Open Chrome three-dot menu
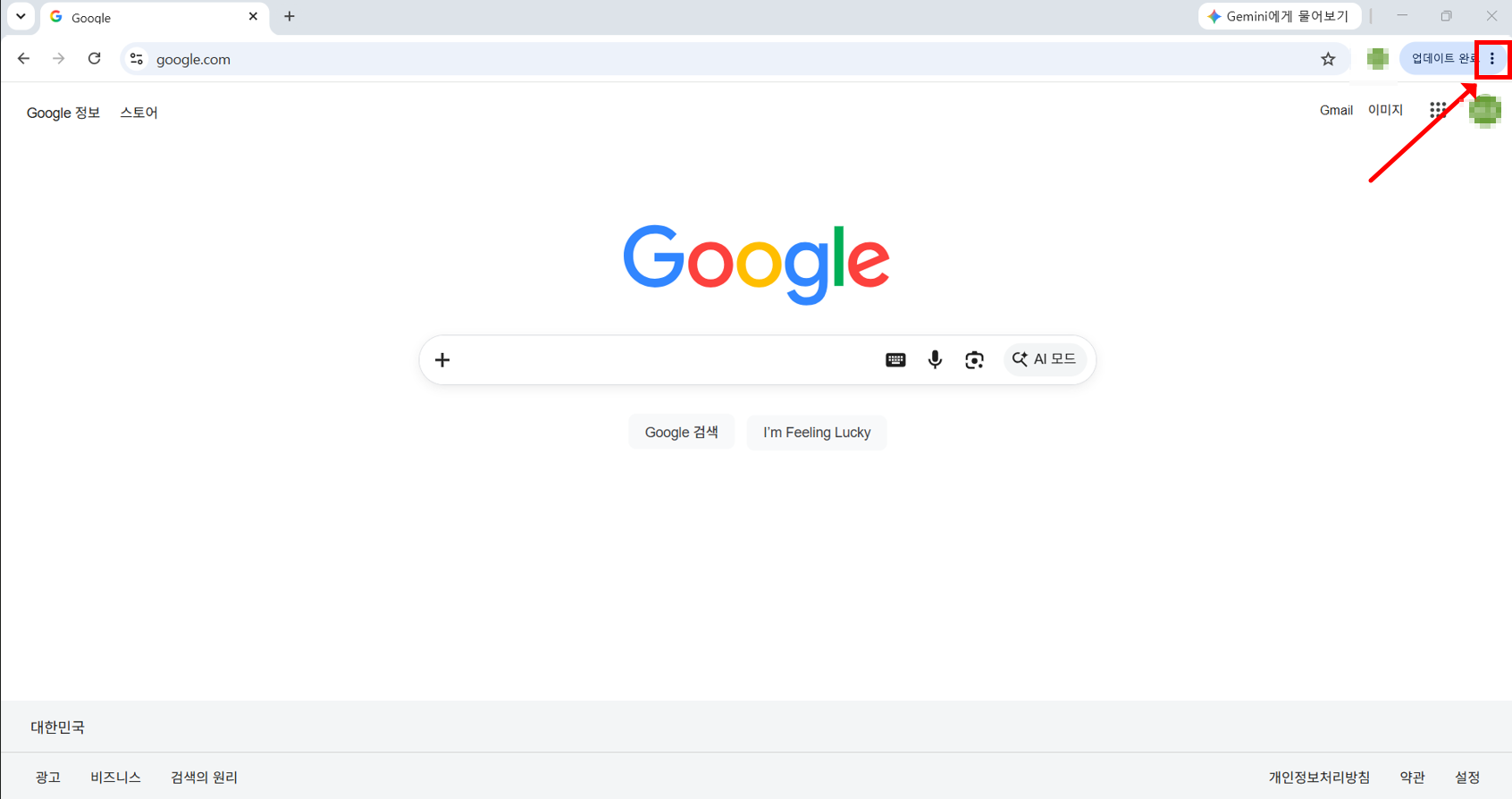This screenshot has height=799, width=1512. (x=1491, y=59)
